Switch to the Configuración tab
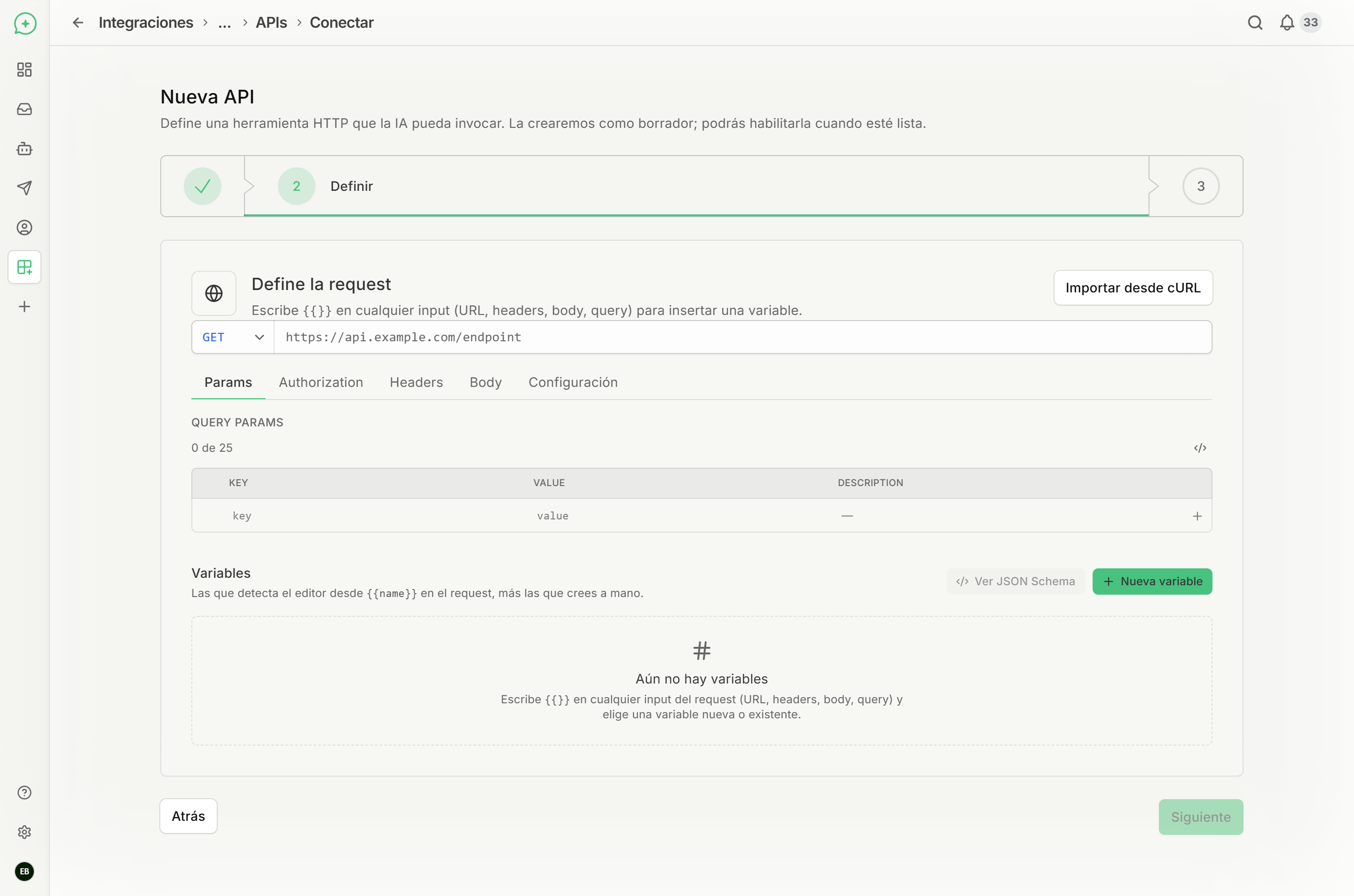The height and width of the screenshot is (896, 1354). 573,382
